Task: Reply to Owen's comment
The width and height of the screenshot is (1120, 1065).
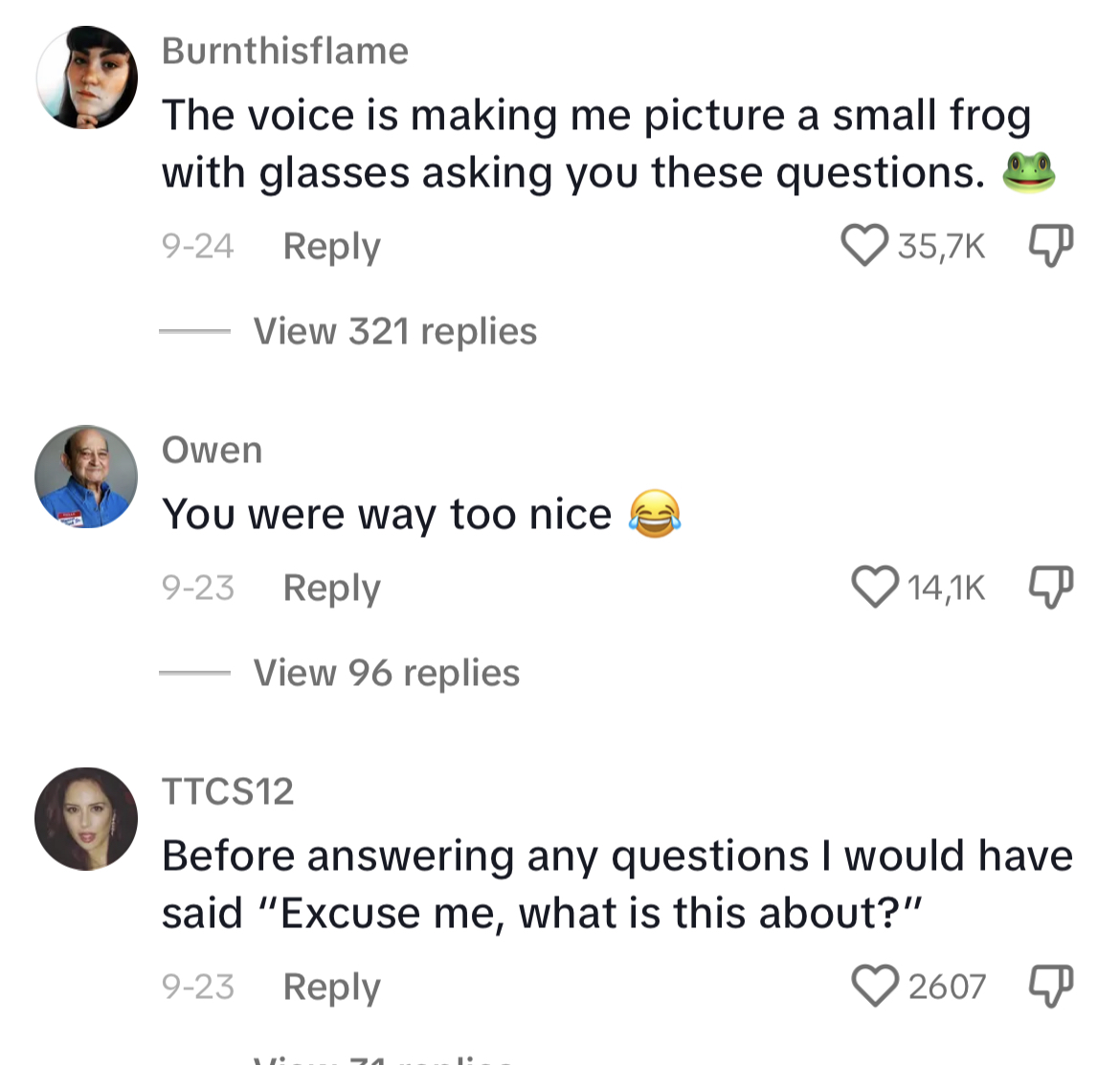Action: click(331, 588)
